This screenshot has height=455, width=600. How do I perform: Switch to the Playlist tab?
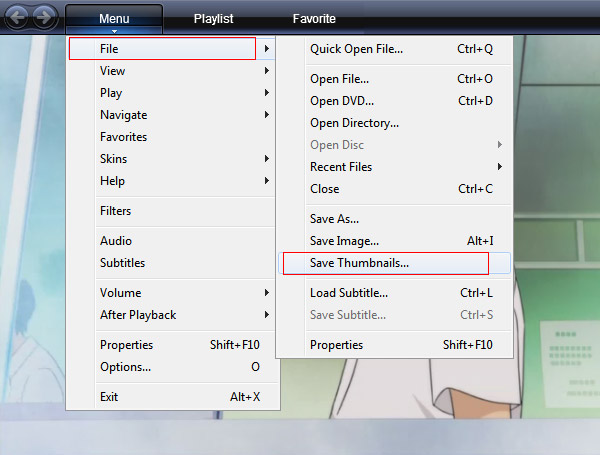(213, 19)
